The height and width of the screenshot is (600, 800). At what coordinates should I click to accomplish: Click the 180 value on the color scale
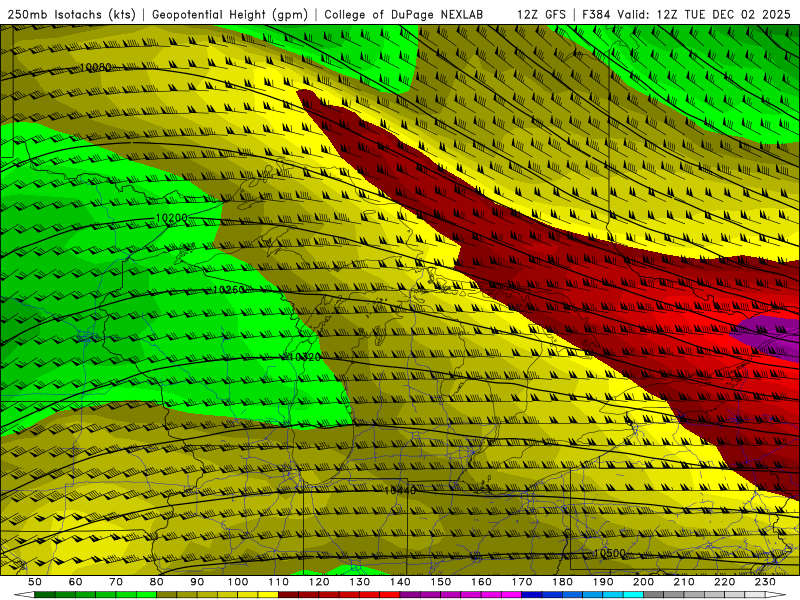[562, 582]
